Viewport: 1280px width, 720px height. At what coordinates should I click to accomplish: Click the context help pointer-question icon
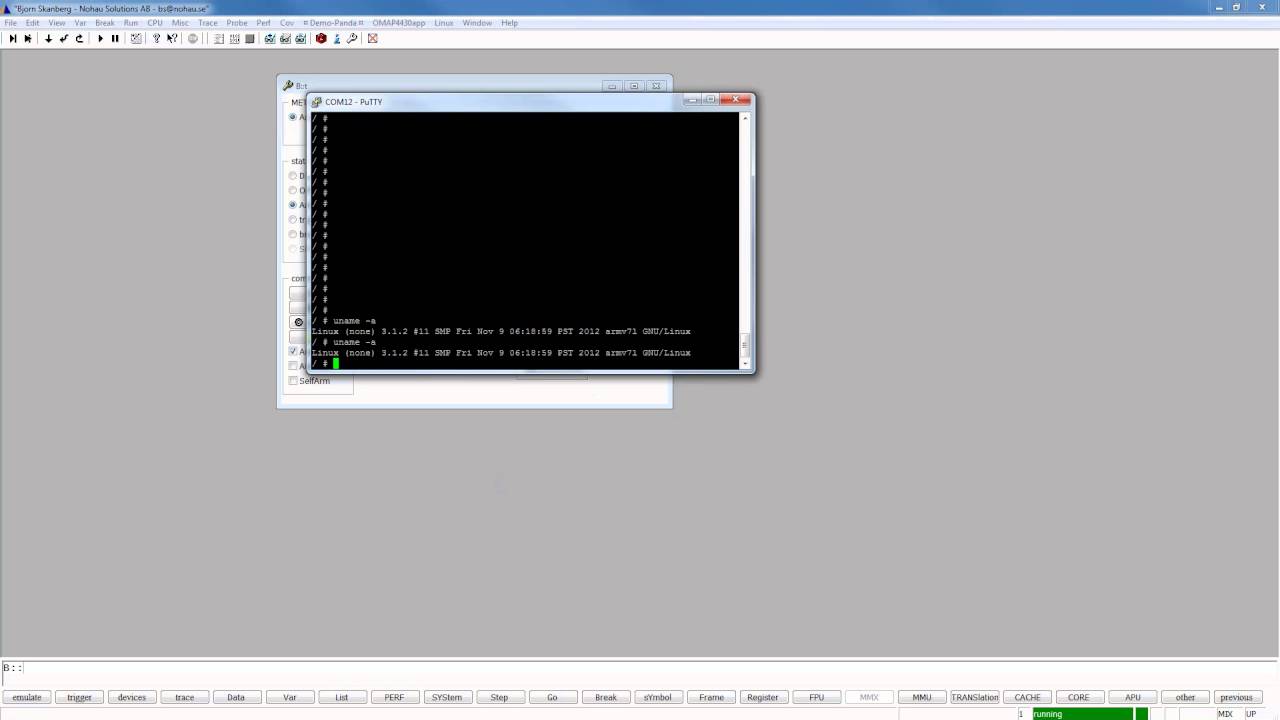pos(172,38)
